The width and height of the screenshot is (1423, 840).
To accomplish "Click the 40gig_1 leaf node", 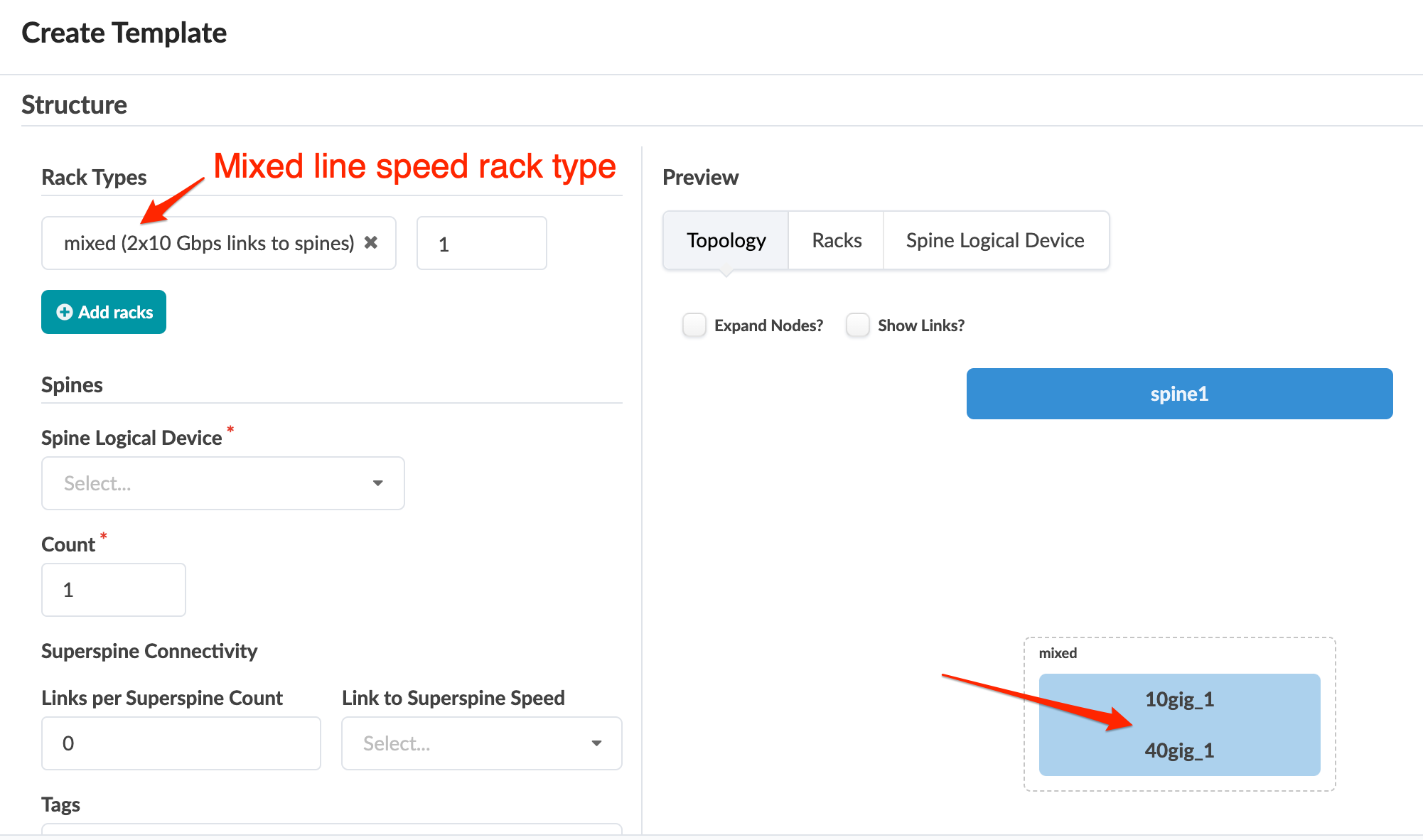I will [x=1179, y=750].
